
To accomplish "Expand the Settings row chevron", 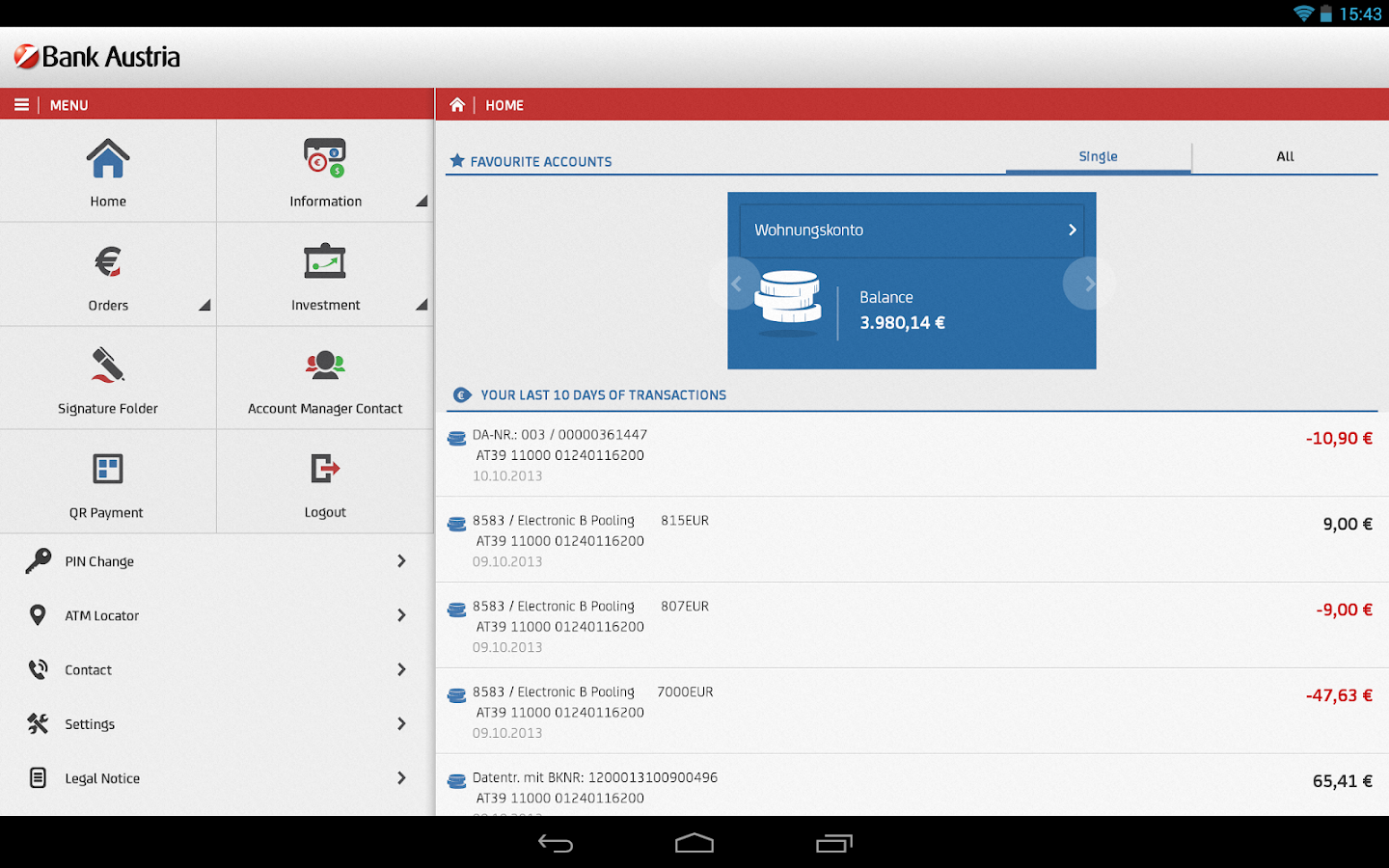I will tap(401, 723).
